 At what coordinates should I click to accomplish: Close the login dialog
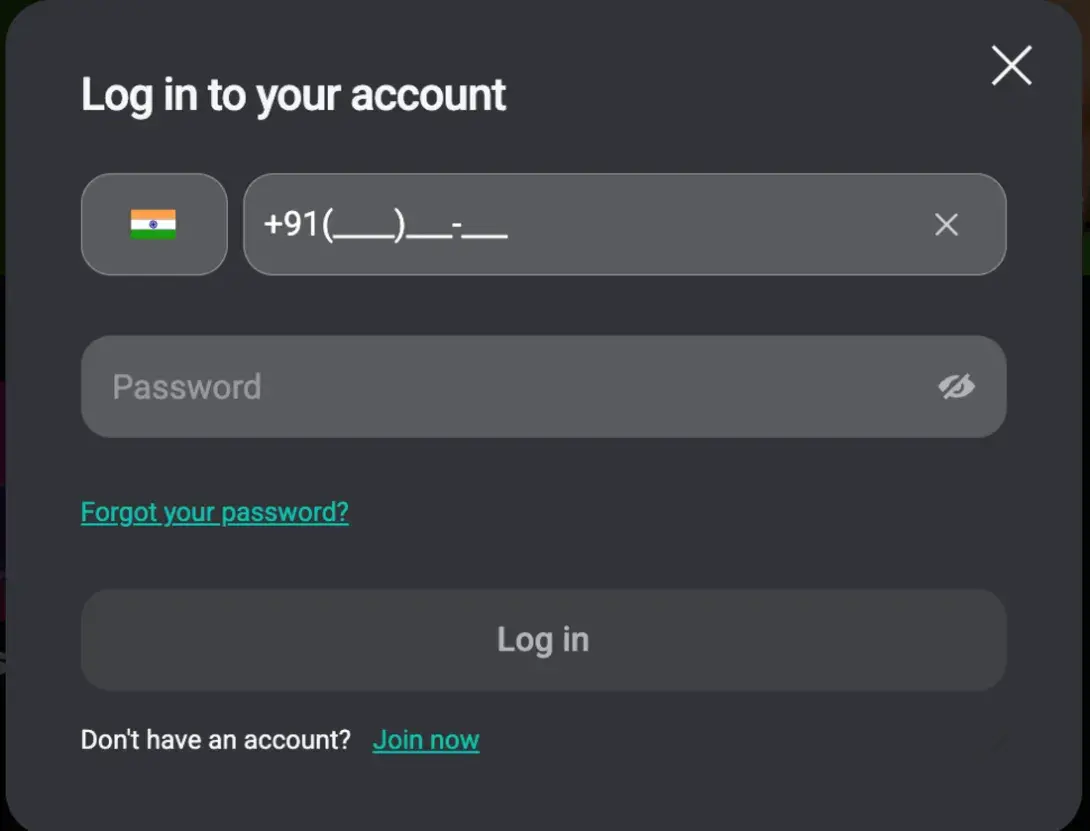click(x=1011, y=66)
